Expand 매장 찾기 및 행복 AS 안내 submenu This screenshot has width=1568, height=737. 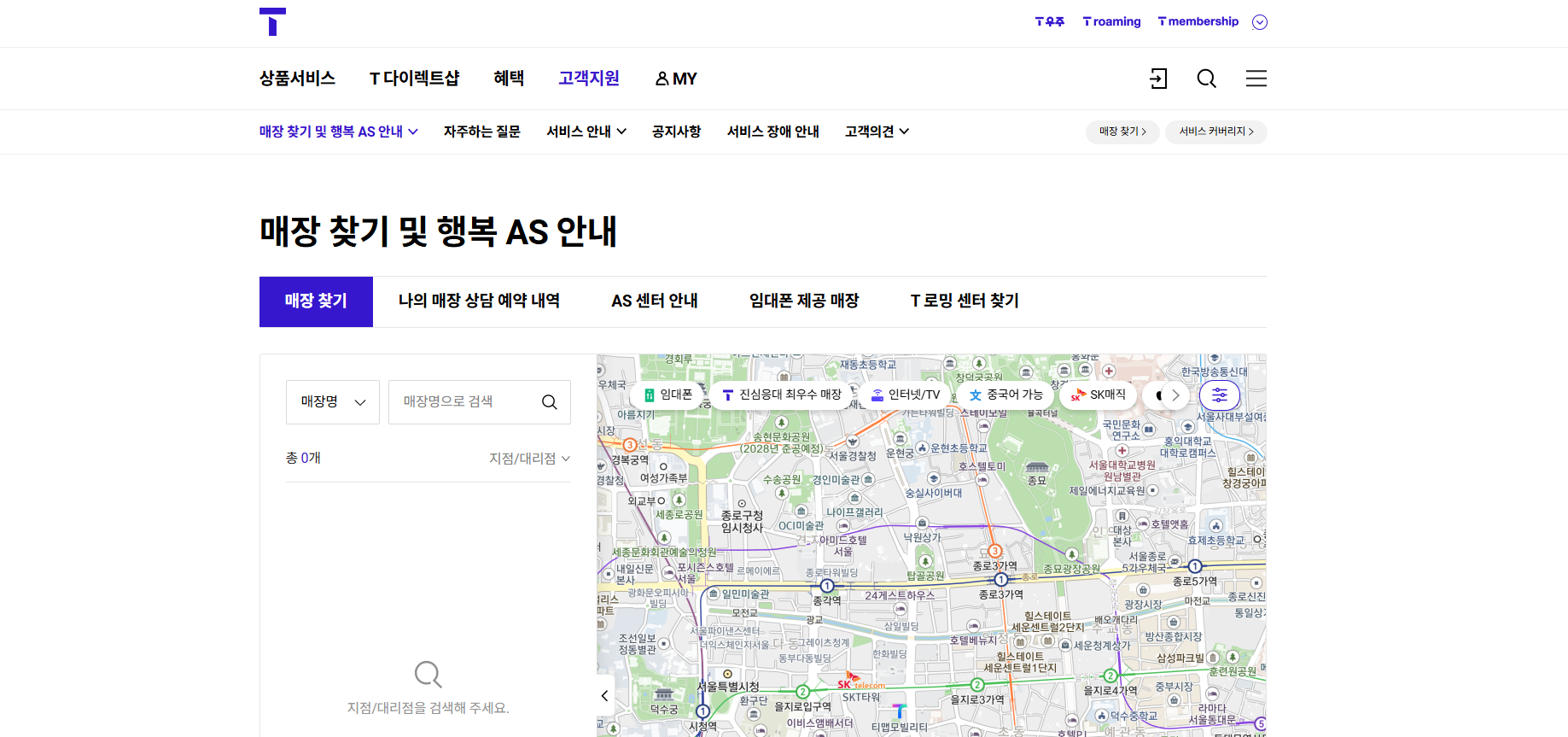(x=339, y=132)
